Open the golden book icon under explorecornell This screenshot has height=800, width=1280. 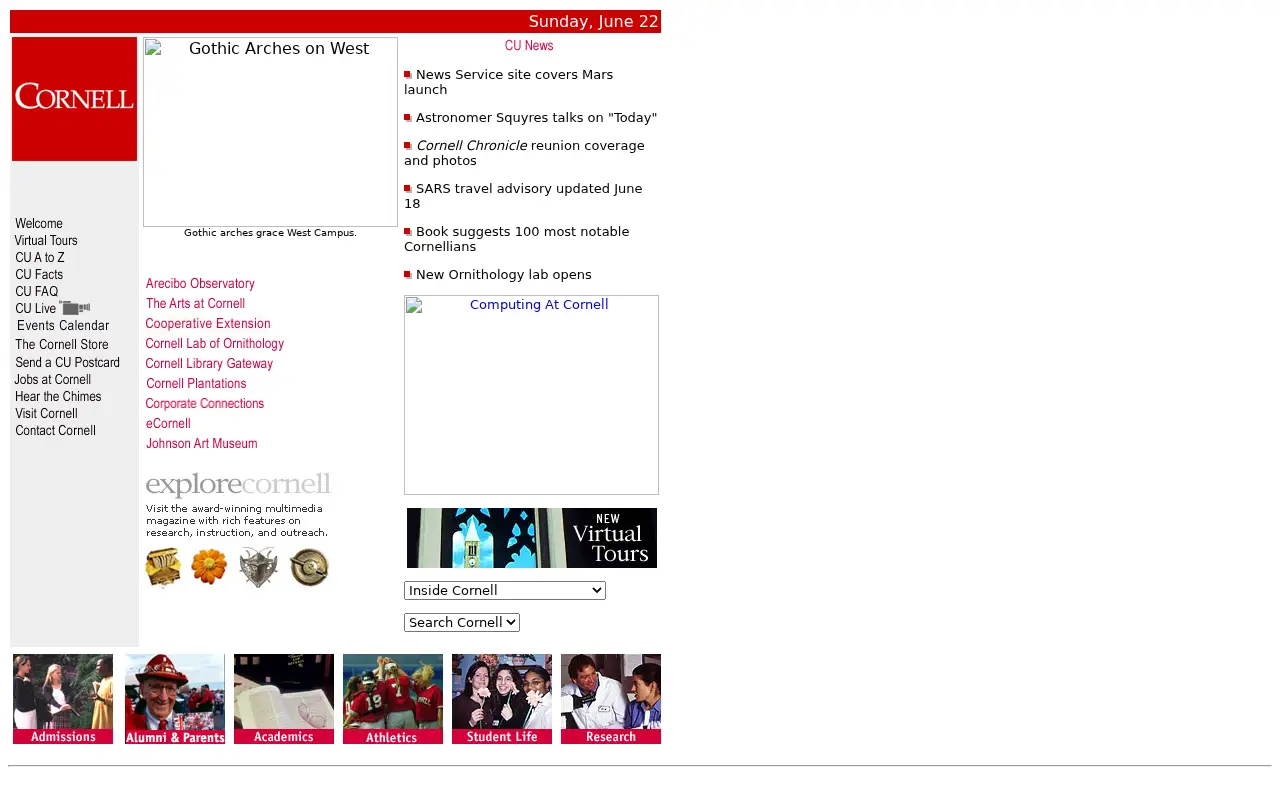[163, 568]
